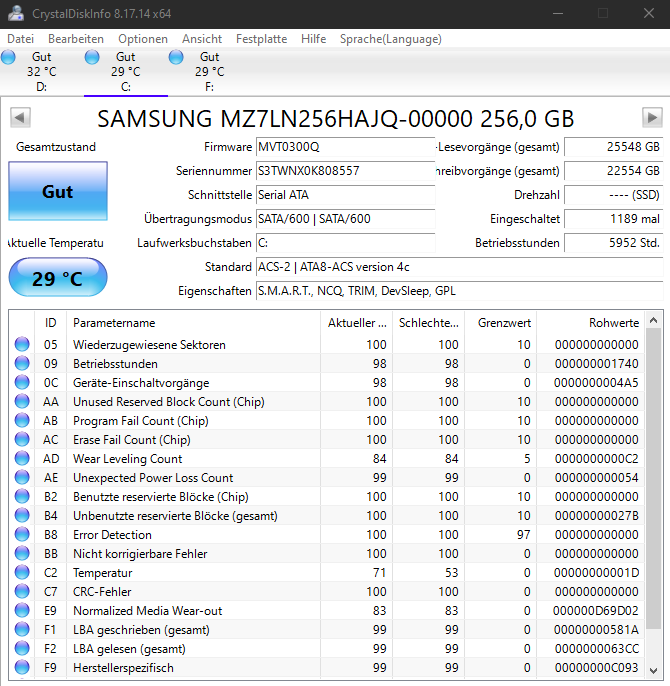Select the Wear Leveling Count parameter name
The image size is (670, 686).
[127, 458]
